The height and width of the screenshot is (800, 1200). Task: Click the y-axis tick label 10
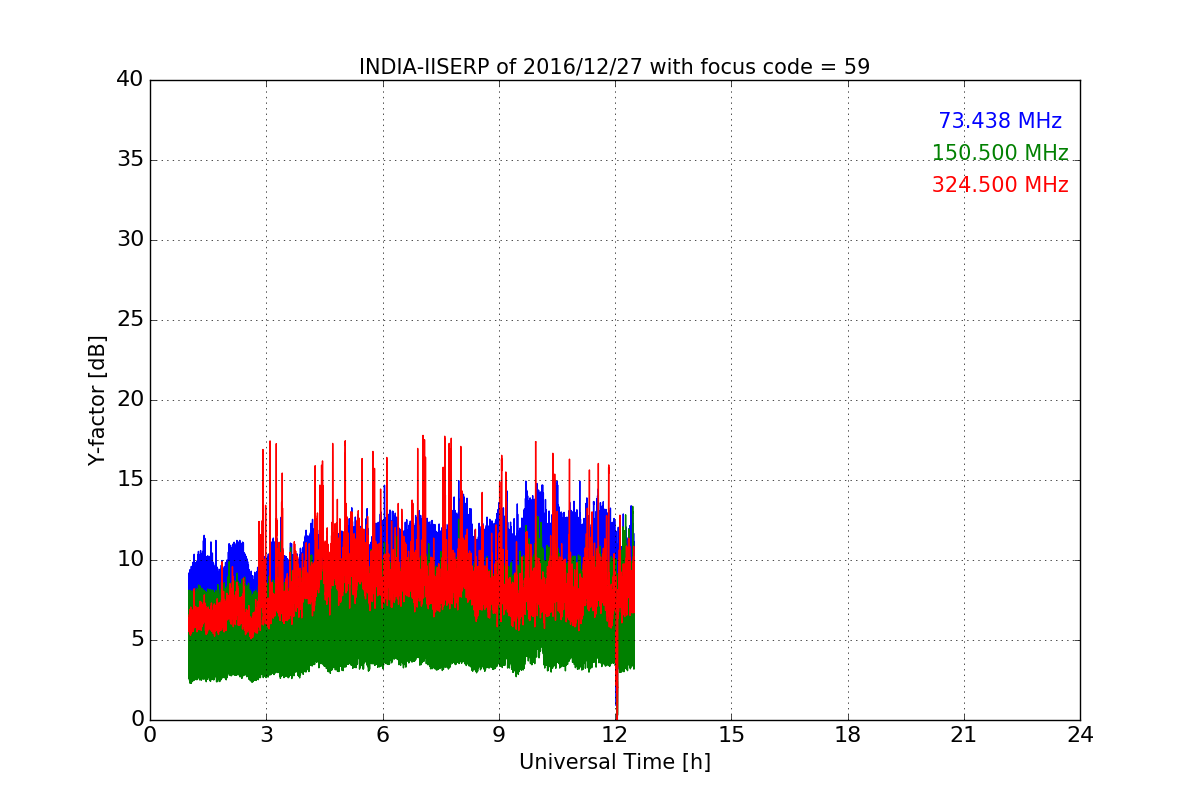tap(130, 560)
